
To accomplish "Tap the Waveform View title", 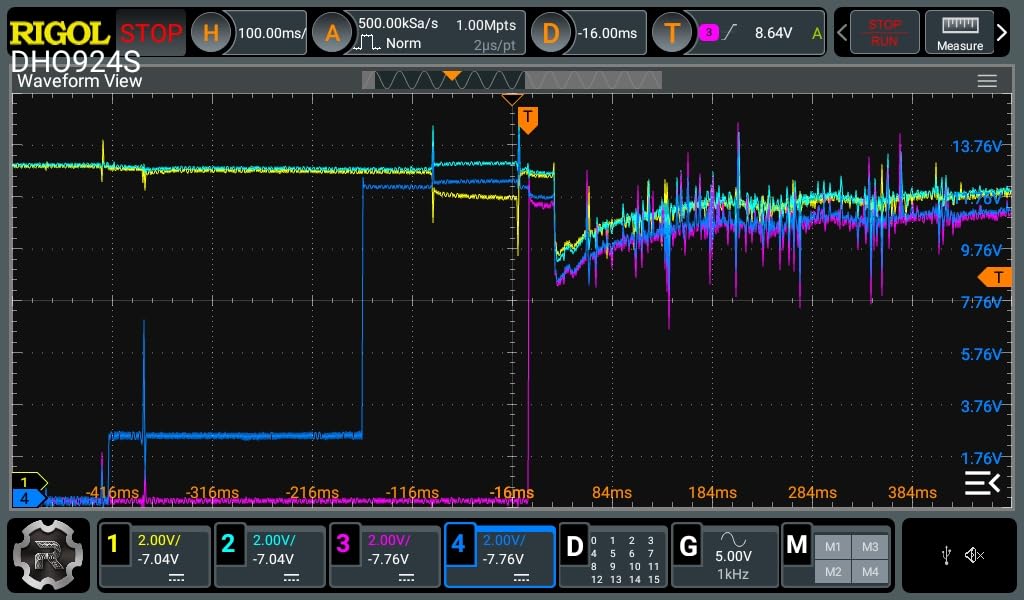I will (x=79, y=81).
